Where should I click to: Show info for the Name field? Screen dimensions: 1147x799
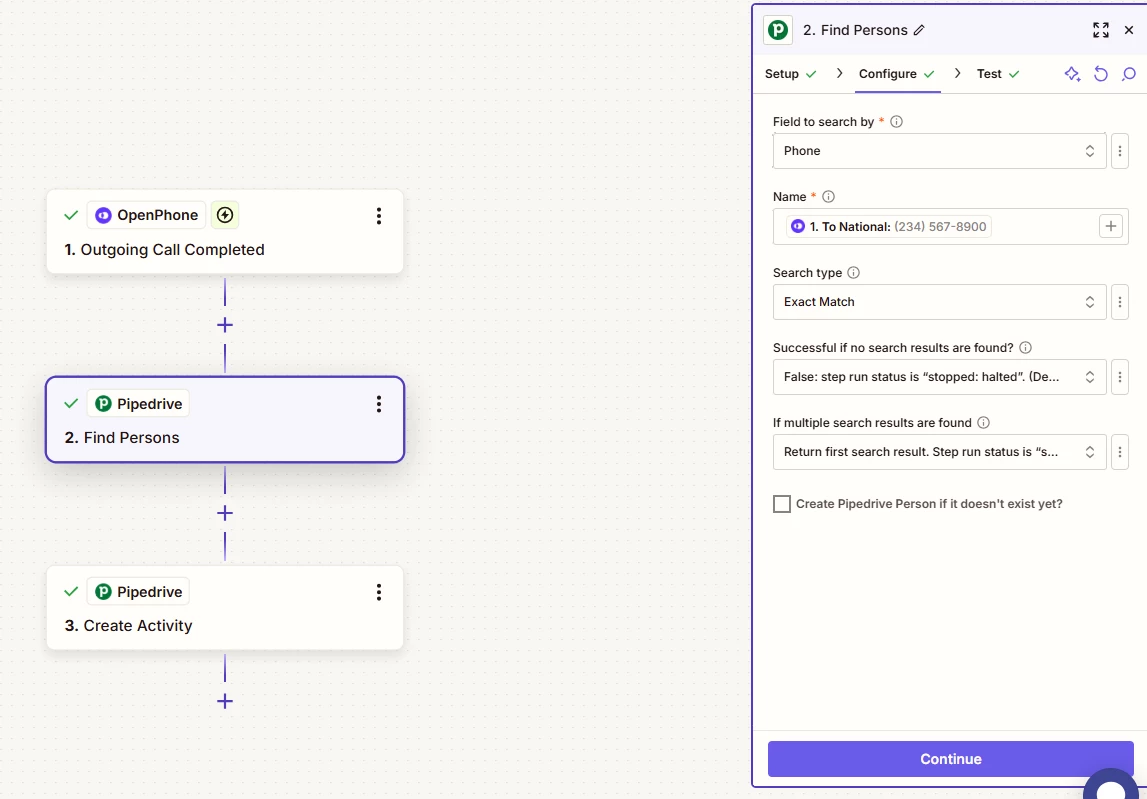click(x=828, y=197)
